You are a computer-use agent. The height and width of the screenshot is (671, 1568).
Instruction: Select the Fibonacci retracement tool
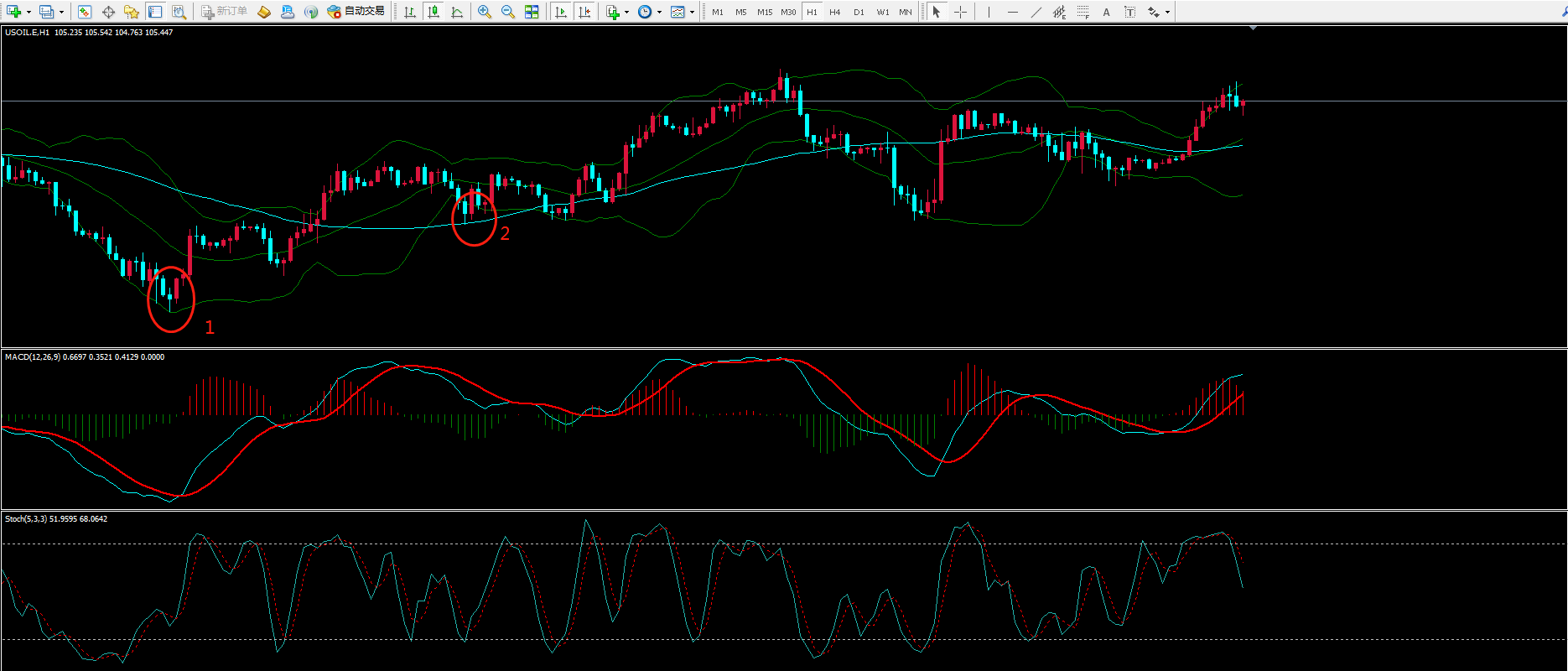pyautogui.click(x=1083, y=12)
